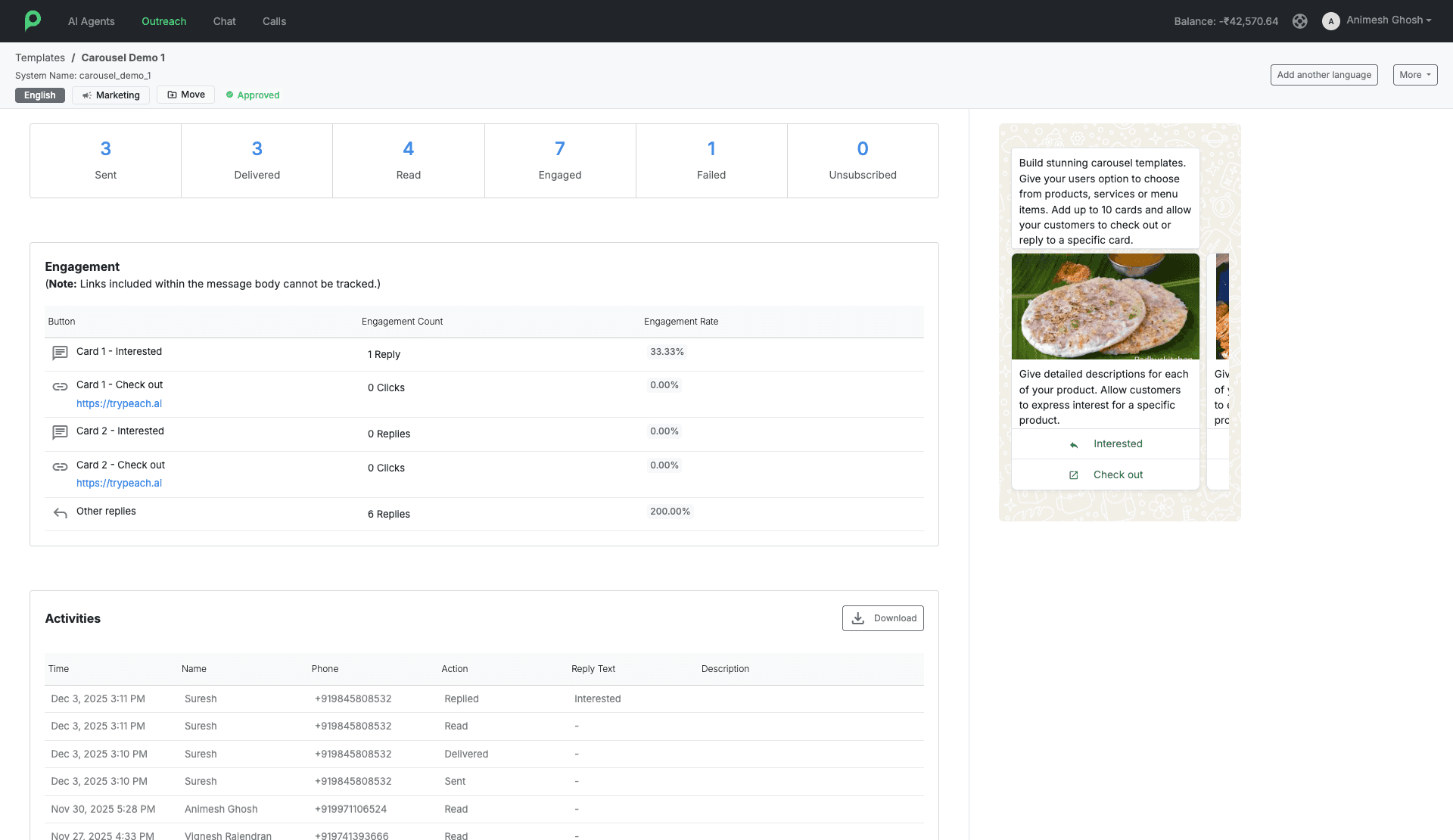Open the help support icon
This screenshot has height=840, width=1453.
(1299, 21)
